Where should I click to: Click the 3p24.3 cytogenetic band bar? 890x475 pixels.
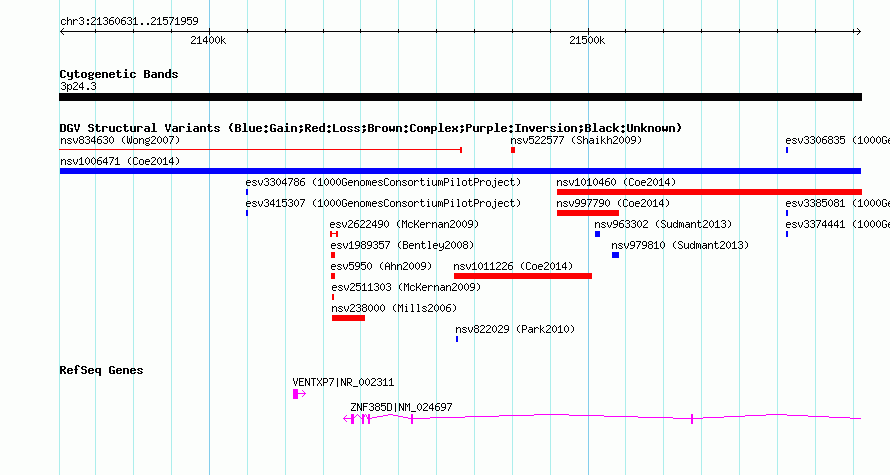(460, 97)
